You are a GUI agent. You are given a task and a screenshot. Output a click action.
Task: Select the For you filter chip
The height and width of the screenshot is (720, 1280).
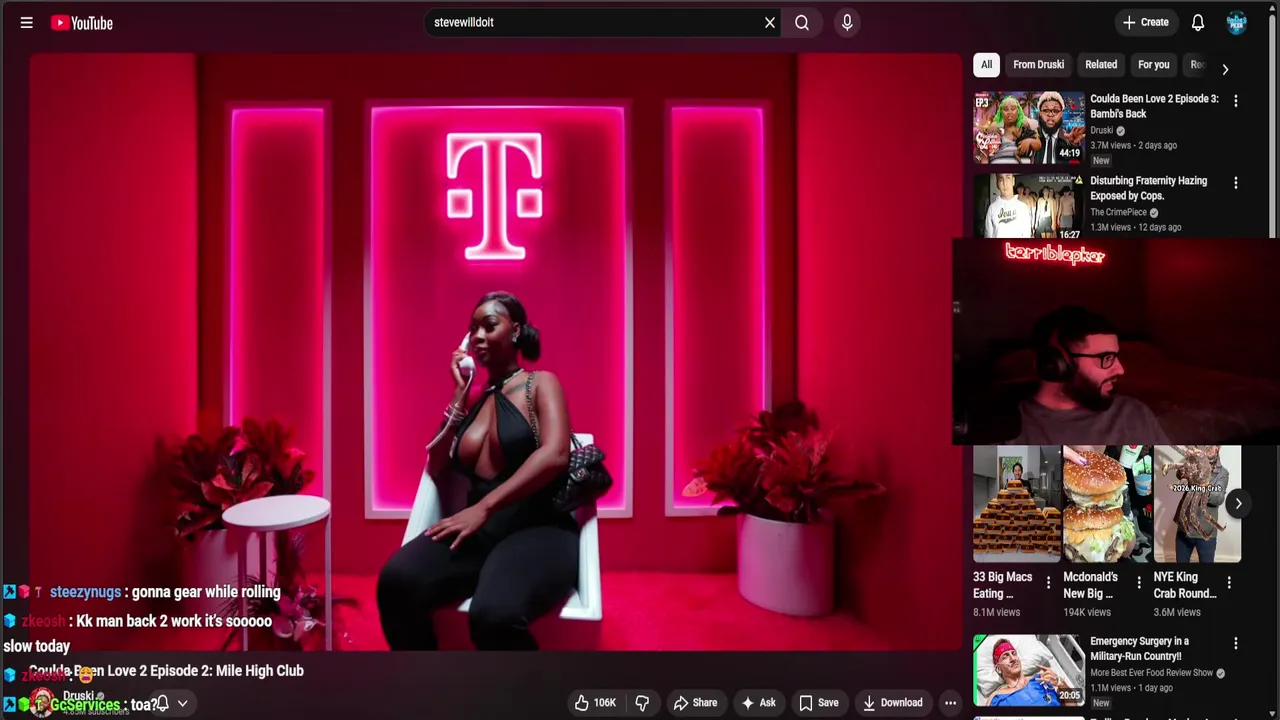pyautogui.click(x=1153, y=64)
